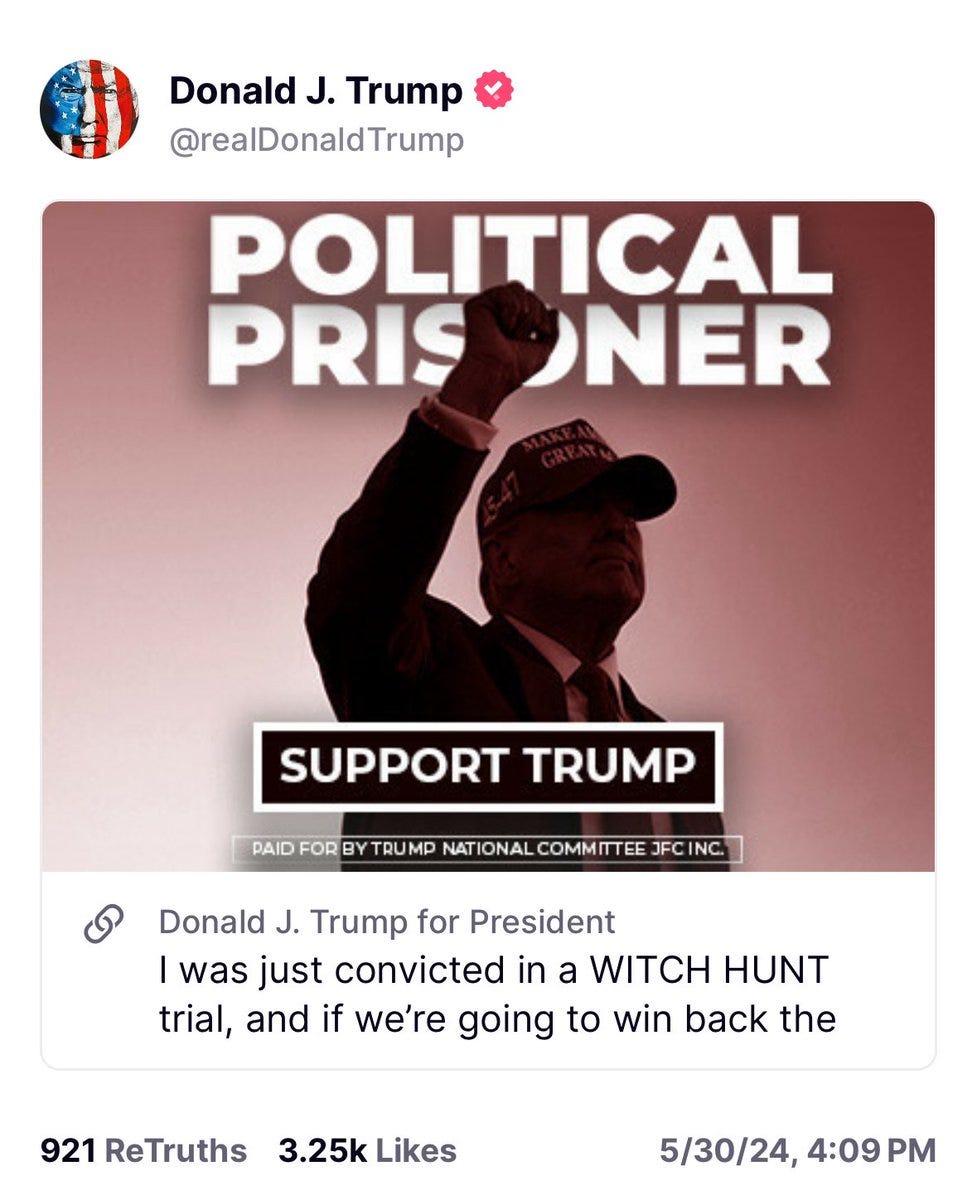Open the flag-themed profile avatar
This screenshot has height=1200, width=977.
pos(89,108)
